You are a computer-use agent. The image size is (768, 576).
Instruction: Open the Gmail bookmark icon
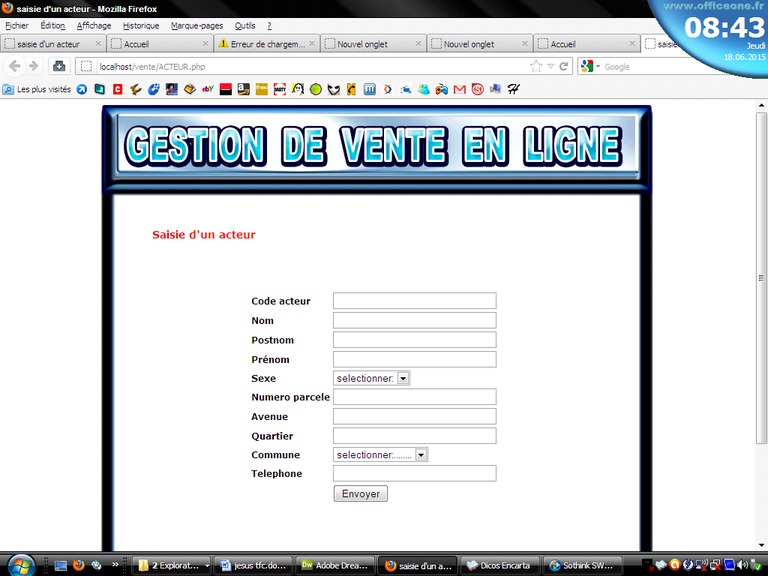click(x=459, y=89)
